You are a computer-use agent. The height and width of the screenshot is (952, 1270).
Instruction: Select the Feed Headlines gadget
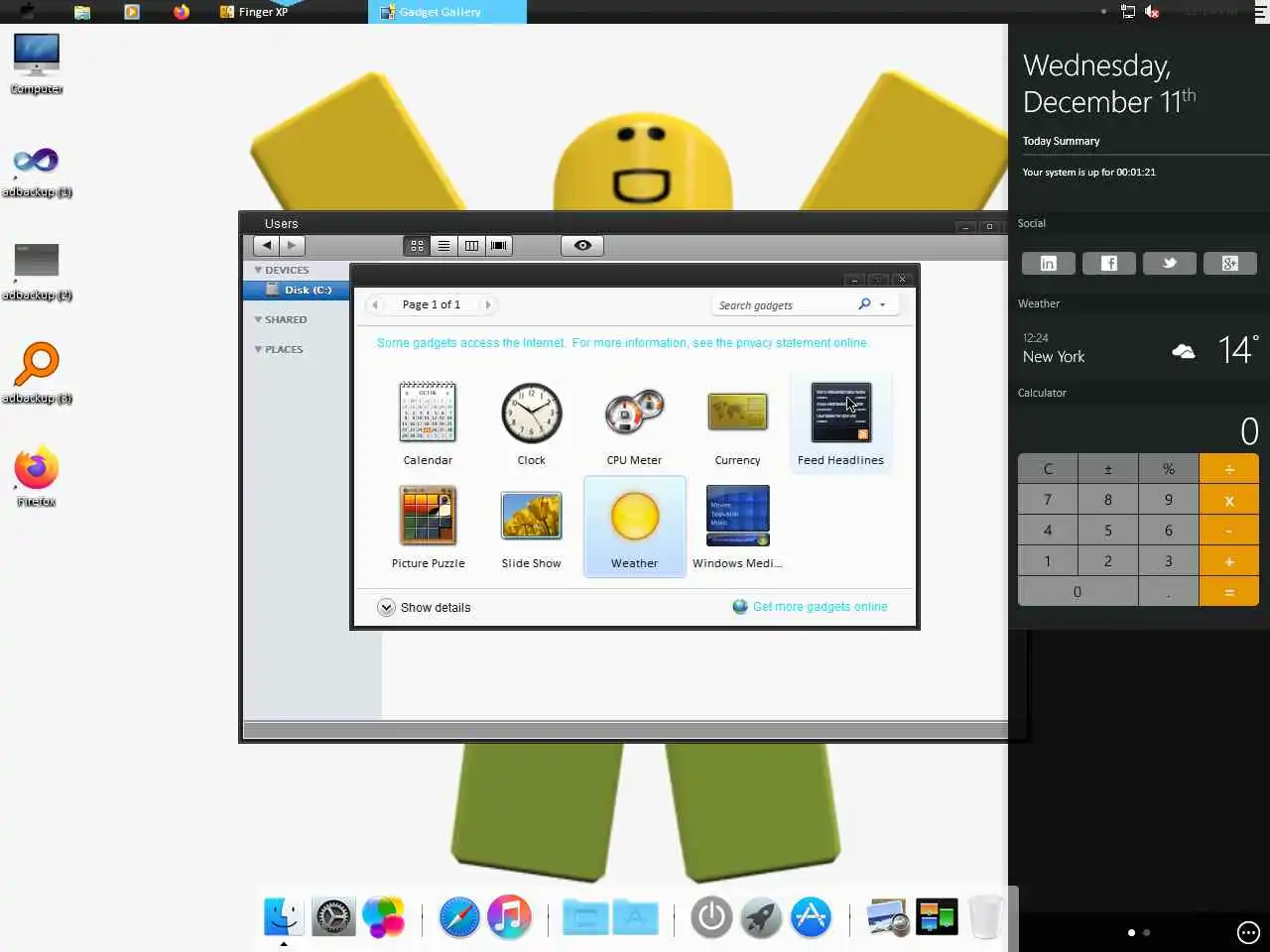click(840, 423)
